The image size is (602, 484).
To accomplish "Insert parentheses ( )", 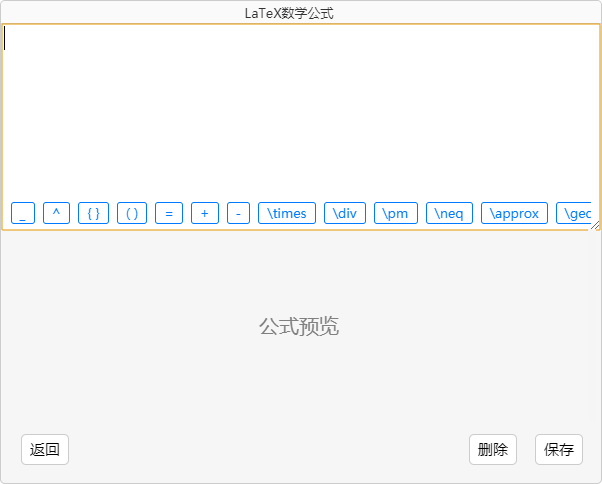I will click(132, 213).
